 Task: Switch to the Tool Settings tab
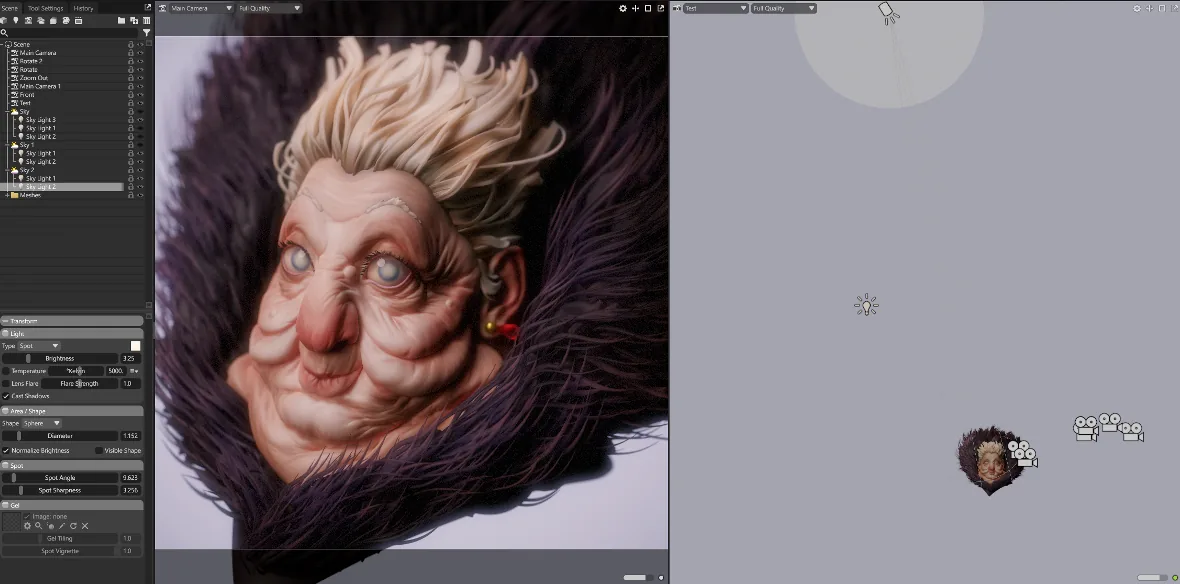click(x=45, y=8)
